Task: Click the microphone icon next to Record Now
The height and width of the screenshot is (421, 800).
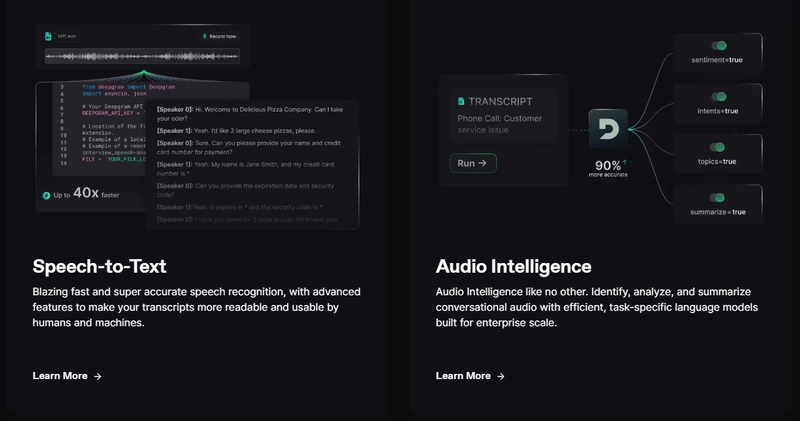Action: coord(205,36)
